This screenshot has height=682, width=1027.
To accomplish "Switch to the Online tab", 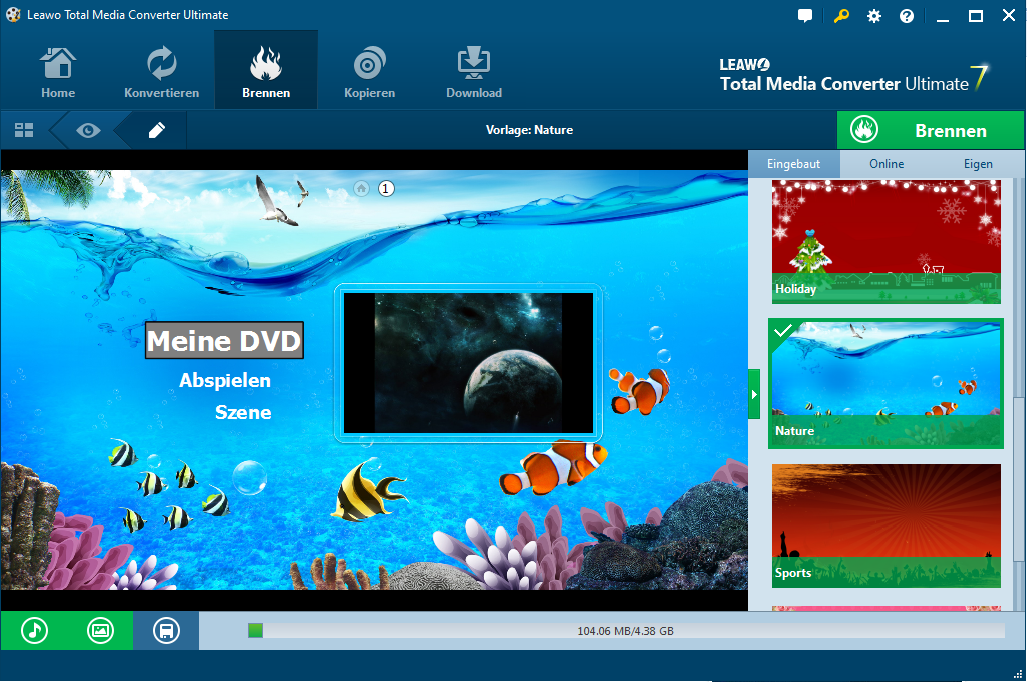I will [886, 164].
